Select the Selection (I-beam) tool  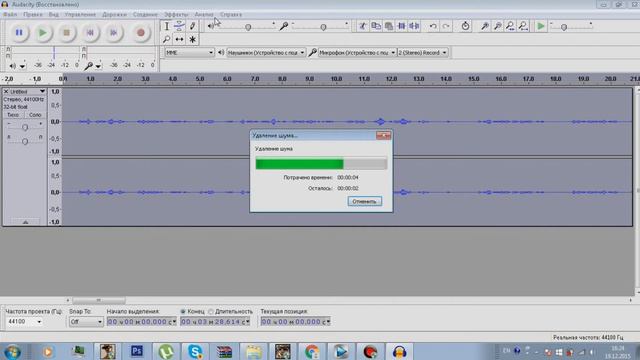(x=167, y=26)
